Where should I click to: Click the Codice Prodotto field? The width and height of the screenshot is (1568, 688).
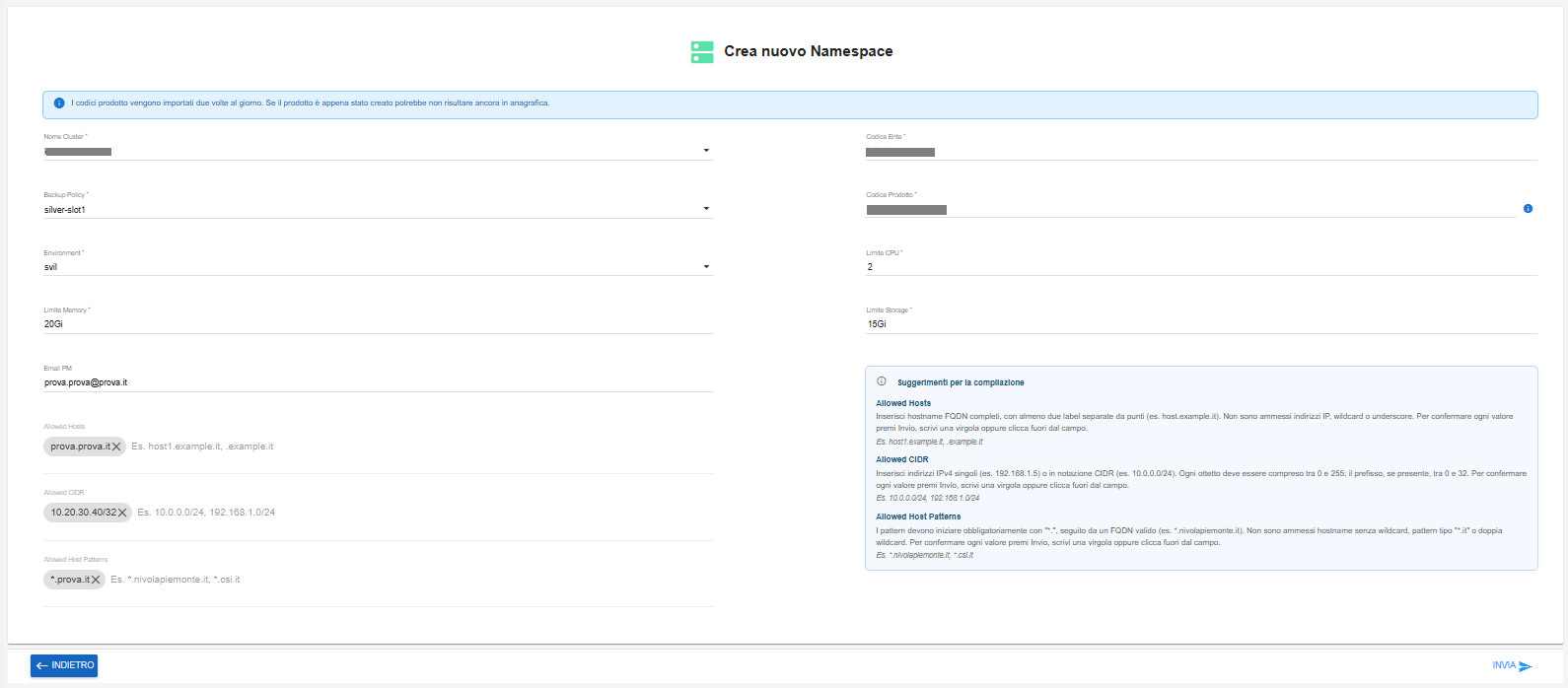pyautogui.click(x=1190, y=209)
